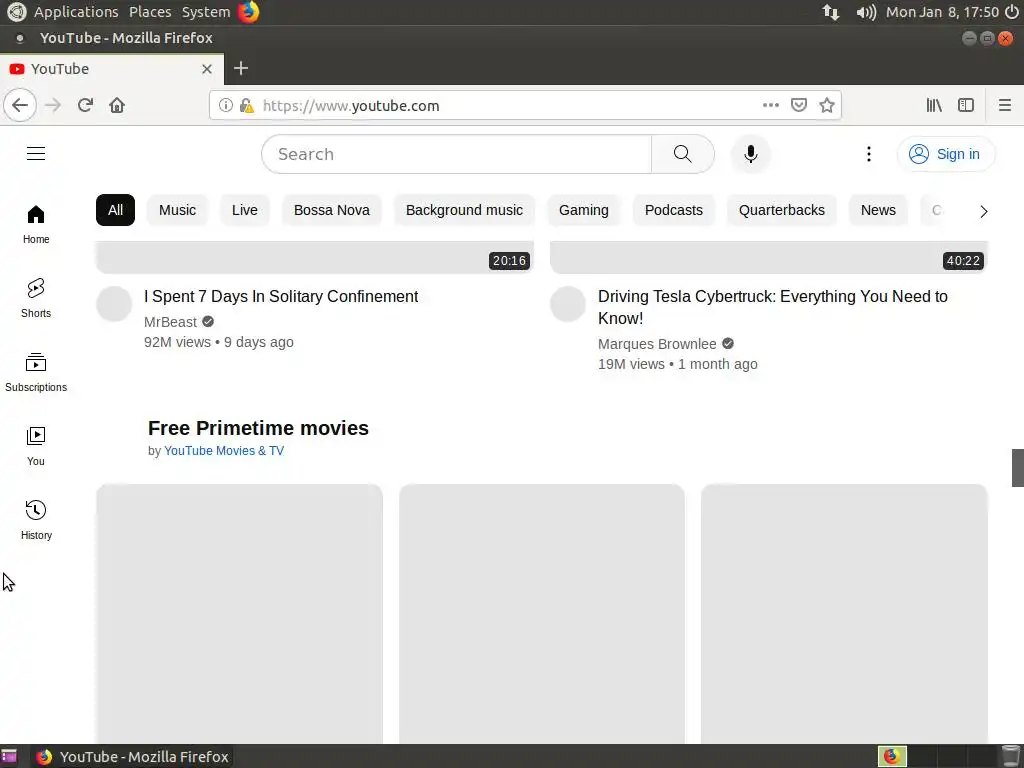Viewport: 1024px width, 768px height.
Task: Click the magnifier search button
Action: (682, 154)
